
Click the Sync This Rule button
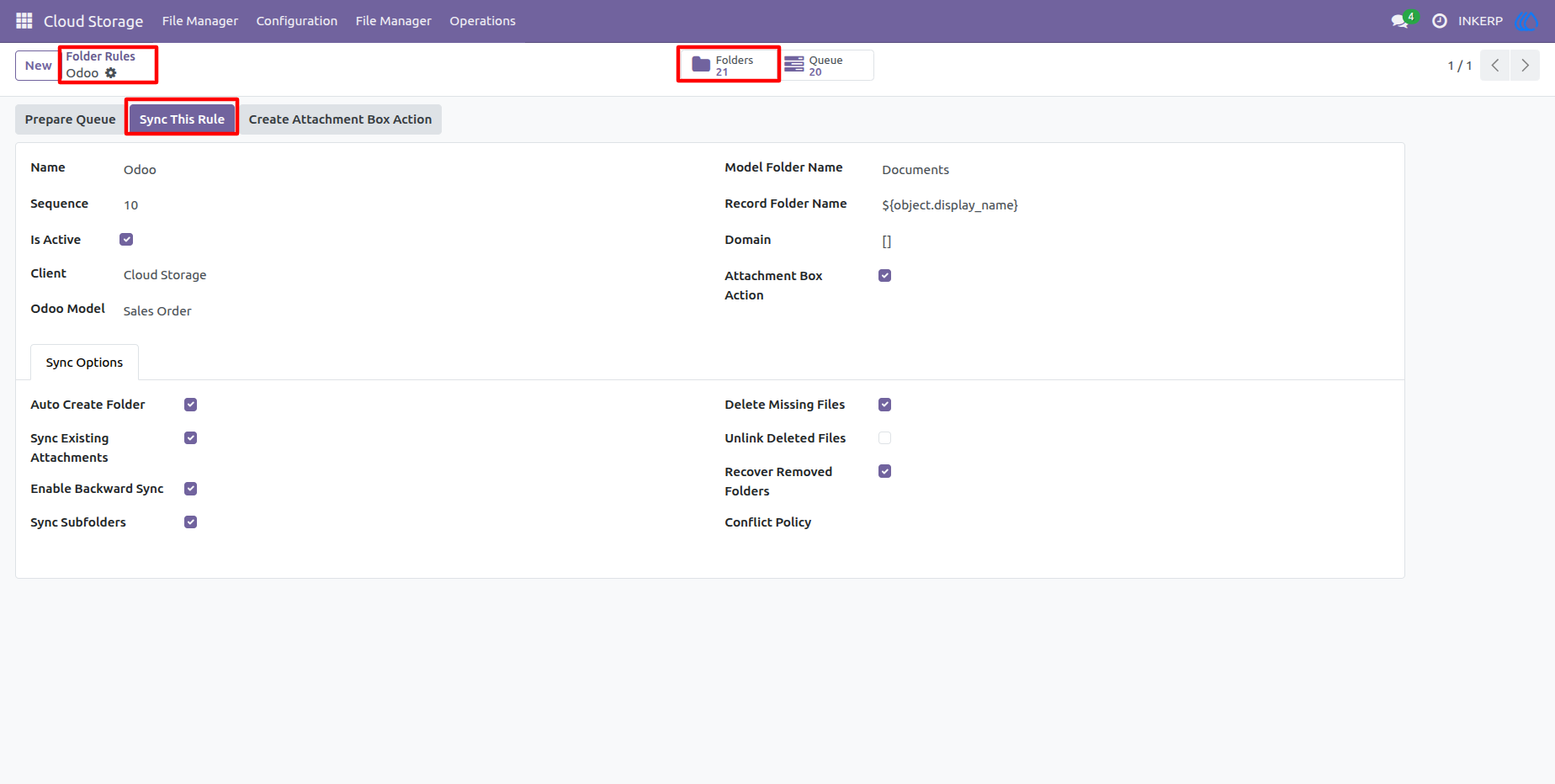(x=182, y=119)
